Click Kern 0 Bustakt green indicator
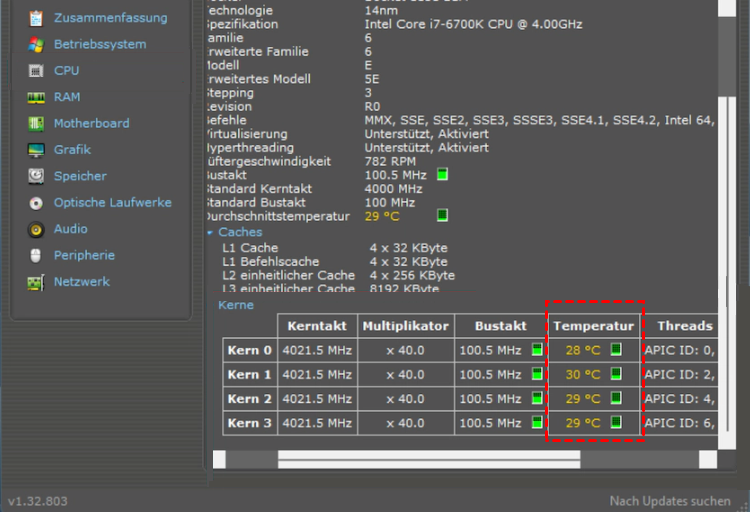Image resolution: width=750 pixels, height=512 pixels. (x=537, y=350)
